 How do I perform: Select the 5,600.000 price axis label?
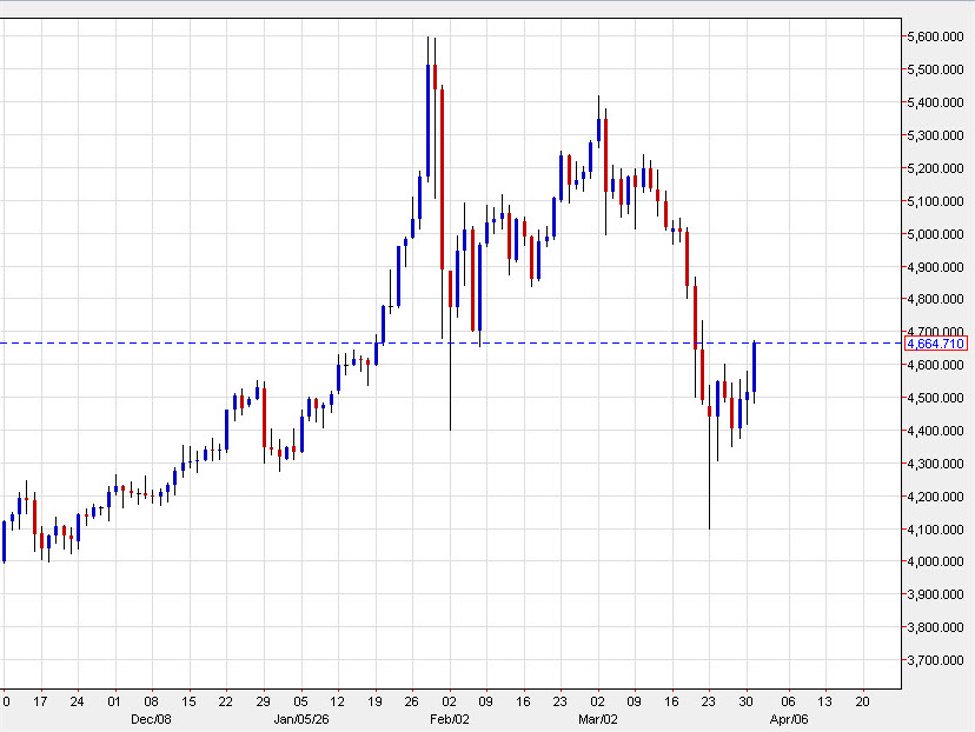tap(935, 37)
